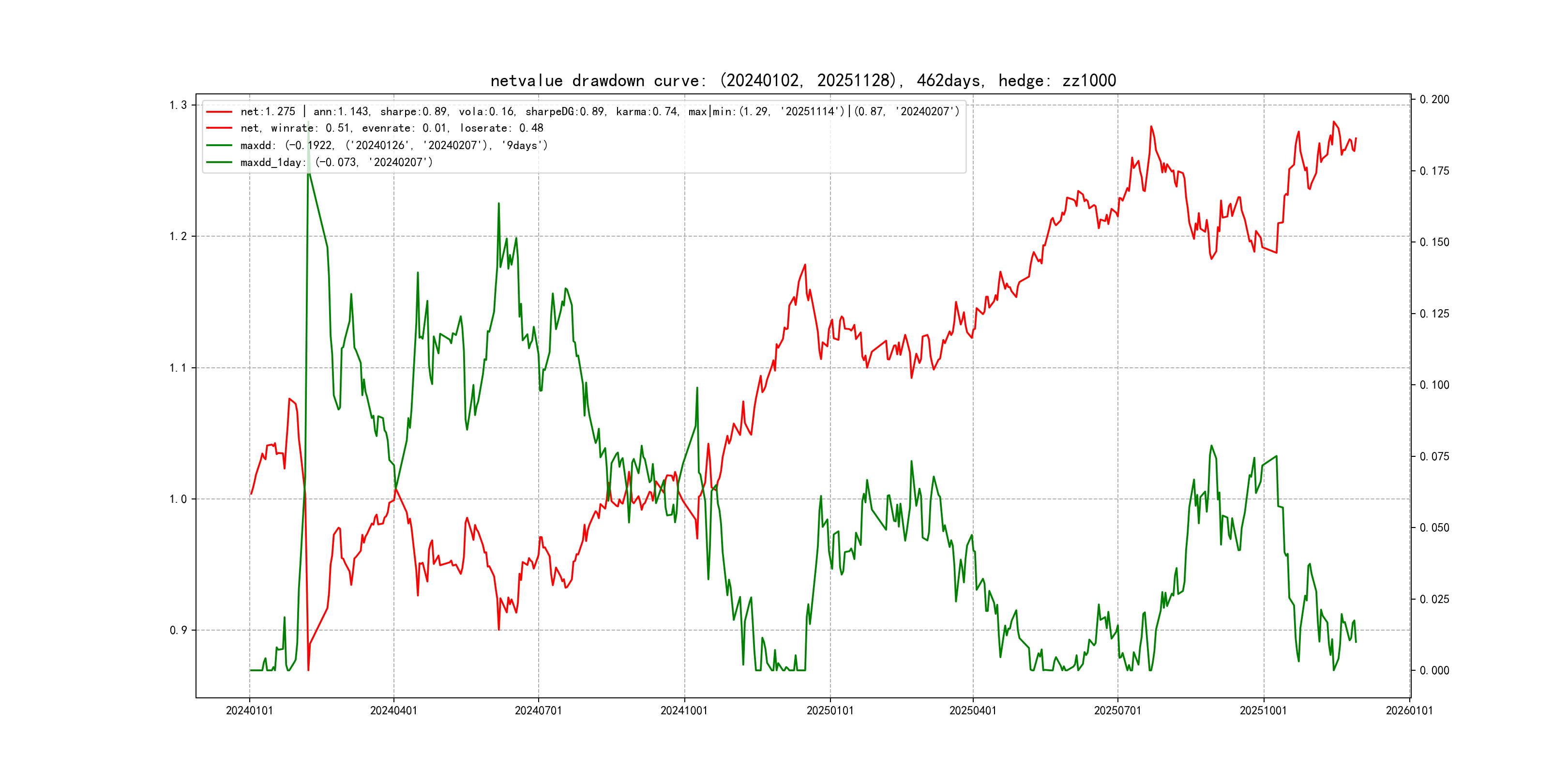
Task: Click the net winrate legend entry text
Action: coord(392,128)
